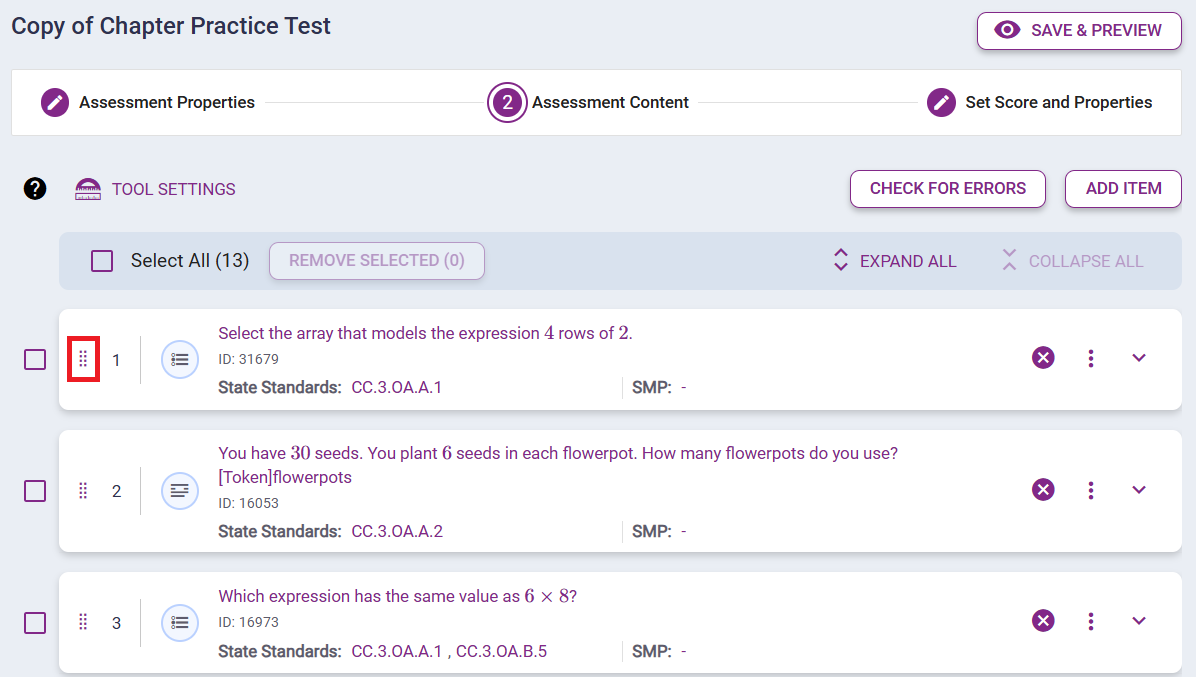Remove item 2 with the X icon
Image resolution: width=1196 pixels, height=677 pixels.
click(1043, 489)
